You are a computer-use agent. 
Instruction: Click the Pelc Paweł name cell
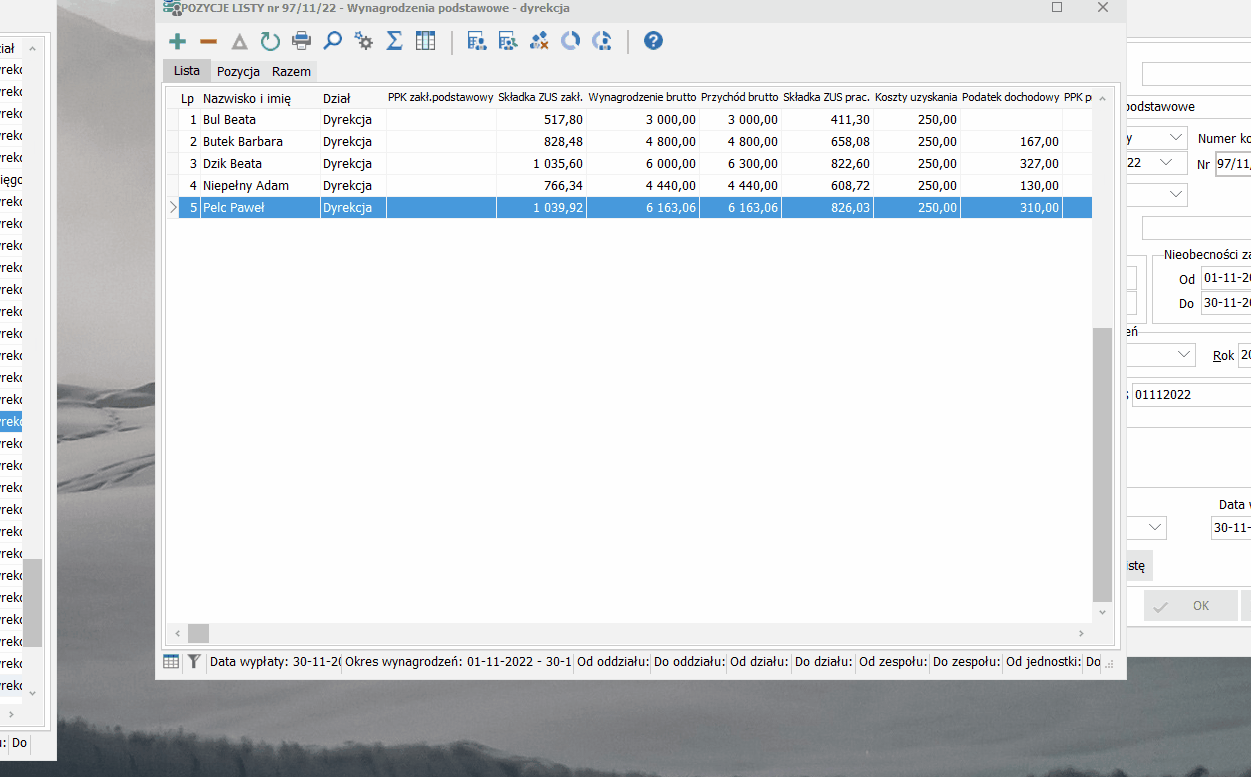coord(260,208)
